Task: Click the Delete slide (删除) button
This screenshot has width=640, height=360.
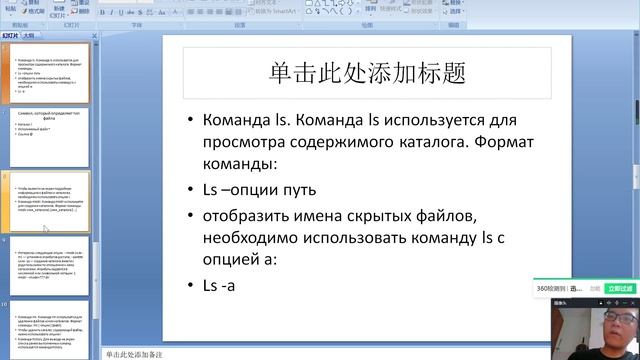Action: tap(80, 11)
